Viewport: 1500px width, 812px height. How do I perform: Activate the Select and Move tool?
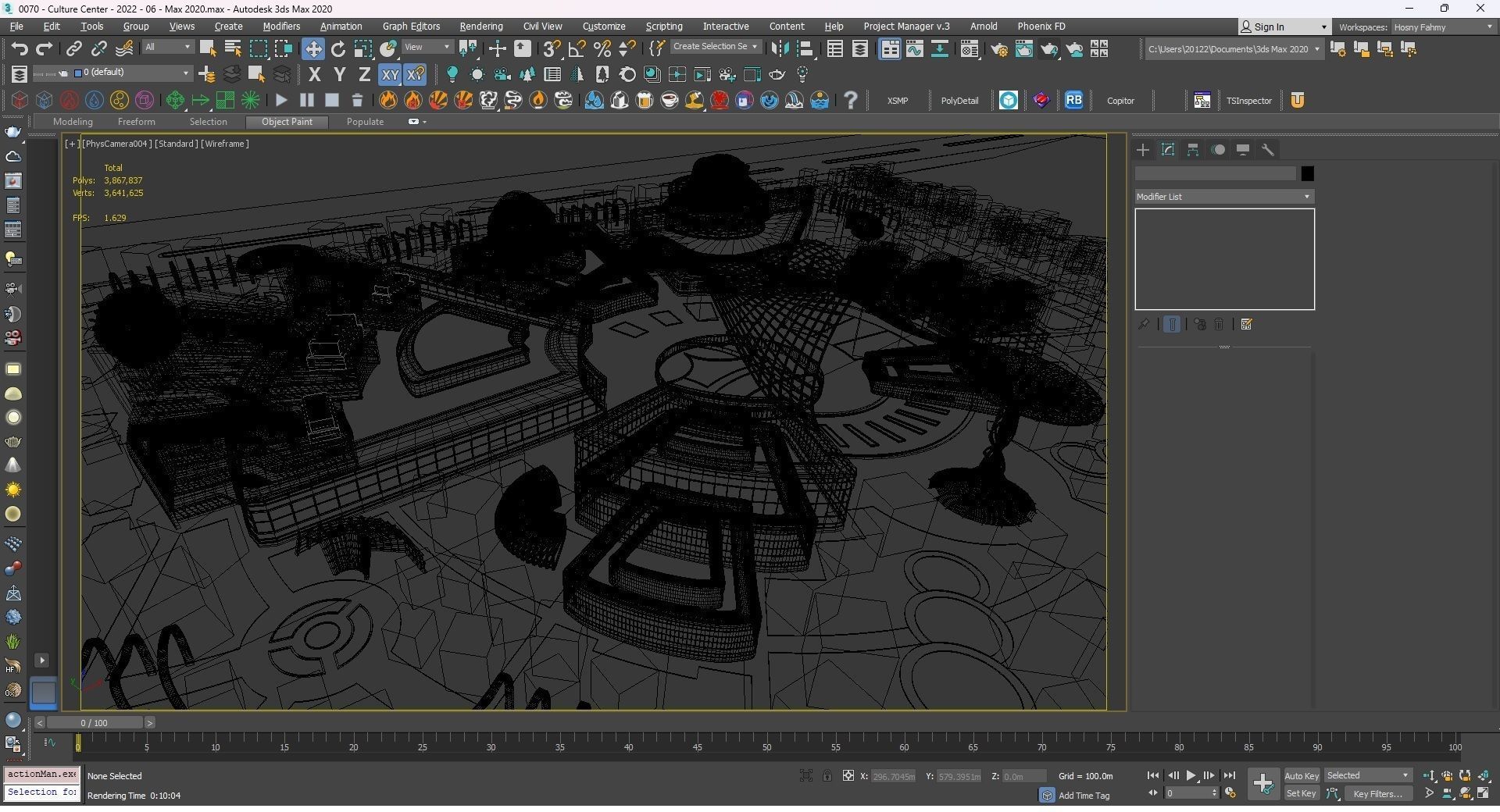pyautogui.click(x=312, y=48)
